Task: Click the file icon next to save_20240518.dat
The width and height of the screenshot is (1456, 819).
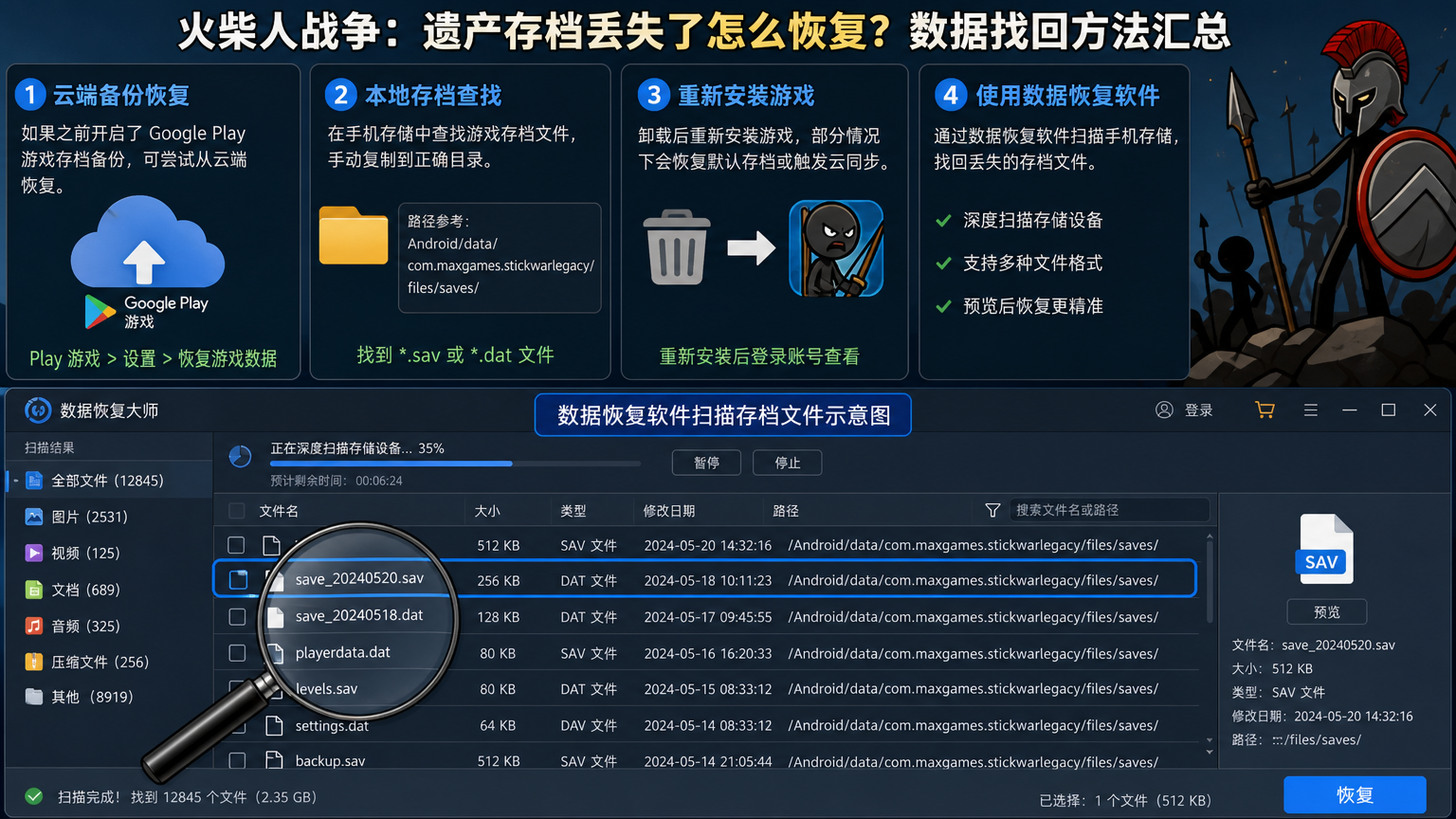Action: [x=276, y=617]
